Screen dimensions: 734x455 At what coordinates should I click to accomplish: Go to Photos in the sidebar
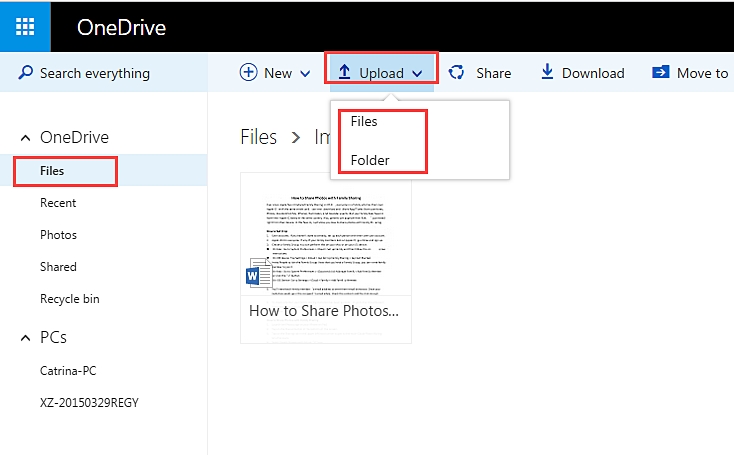(x=58, y=235)
